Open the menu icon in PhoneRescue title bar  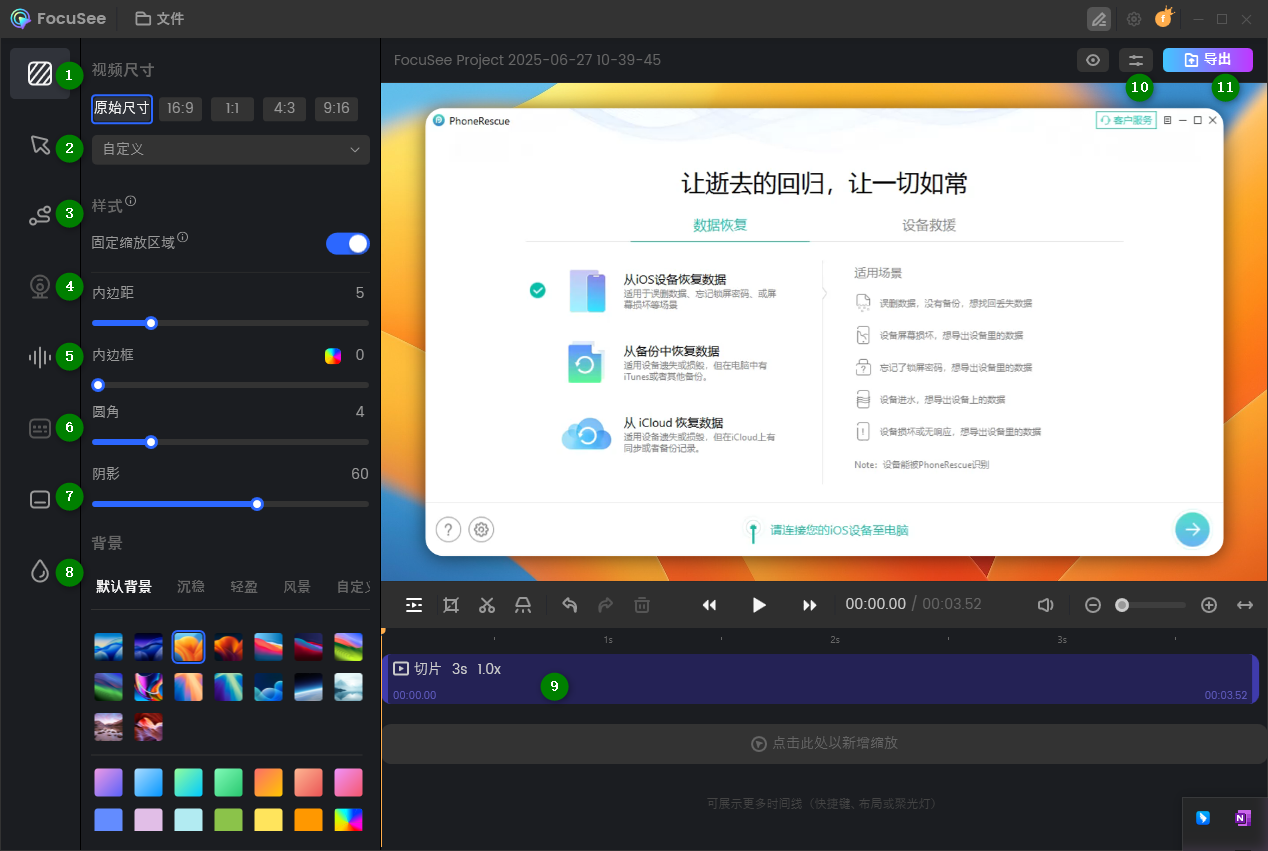click(x=1166, y=120)
